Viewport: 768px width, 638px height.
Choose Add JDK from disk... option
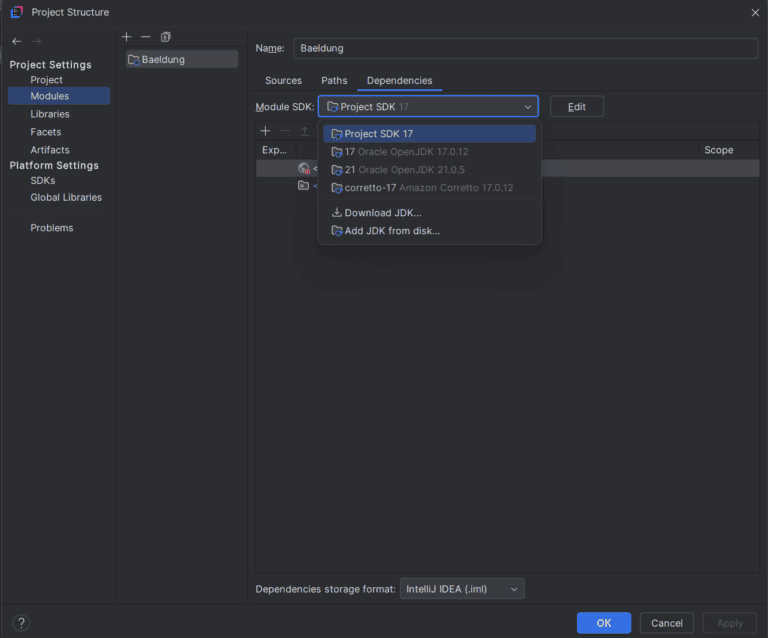click(391, 231)
